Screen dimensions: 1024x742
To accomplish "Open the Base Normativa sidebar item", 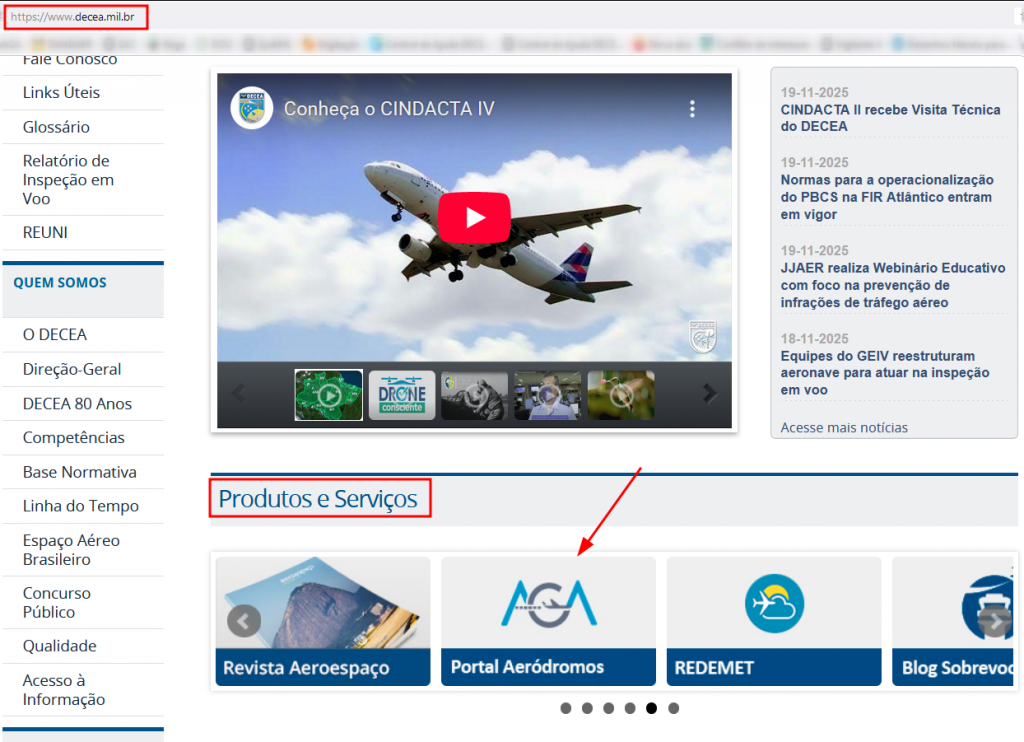I will pos(80,472).
